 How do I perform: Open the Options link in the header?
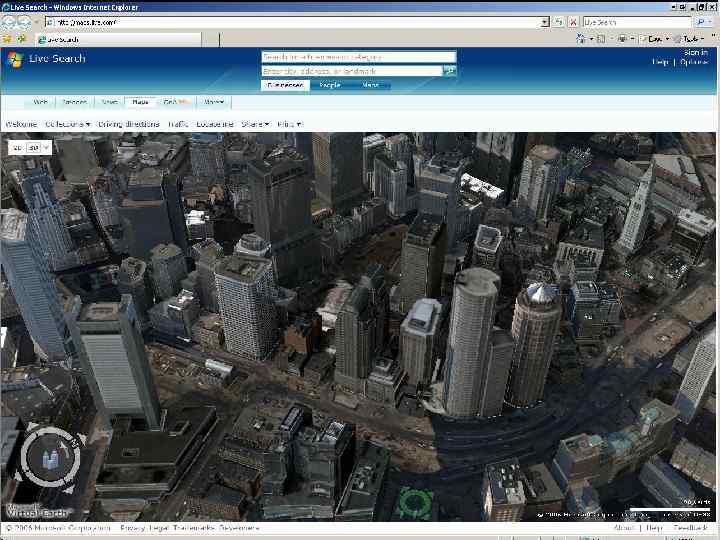694,62
